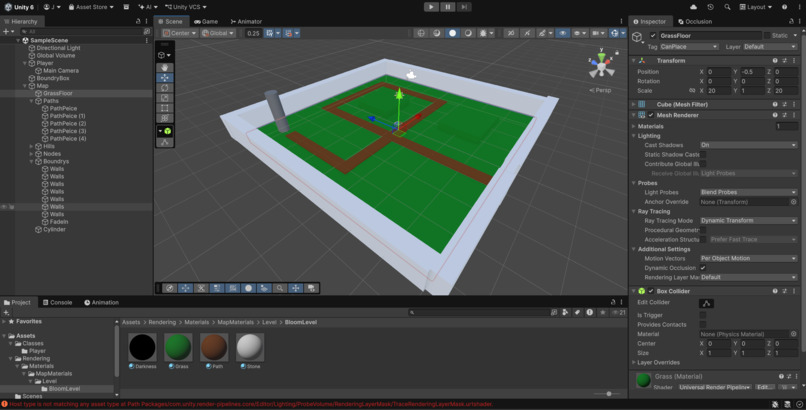Toggle Contribute Global Illumination checkbox
The image size is (806, 410).
[703, 164]
